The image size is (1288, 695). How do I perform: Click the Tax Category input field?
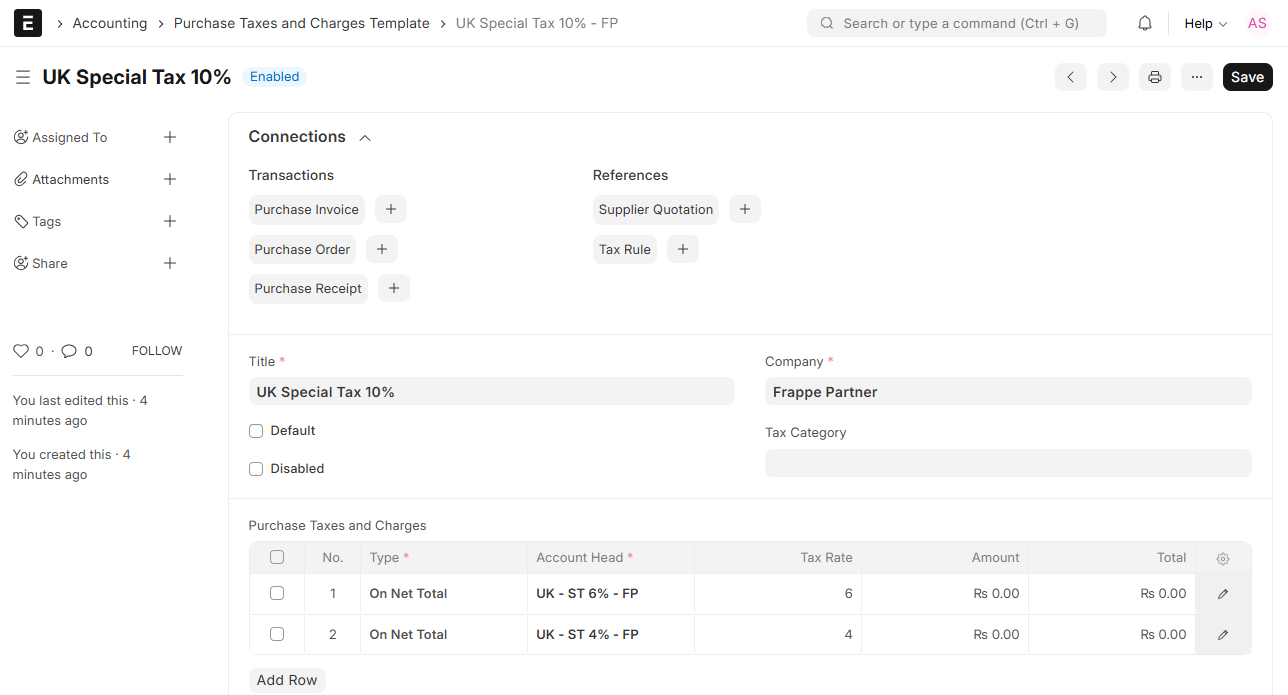1008,463
